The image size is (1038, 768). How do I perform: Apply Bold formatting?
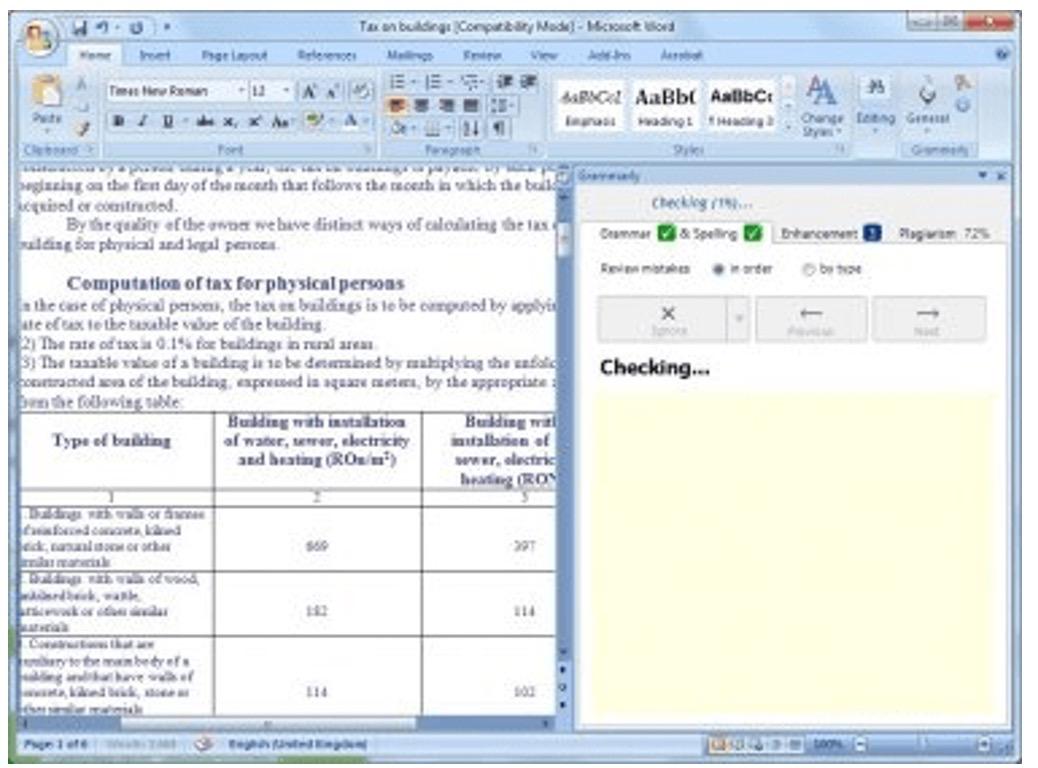tap(118, 121)
